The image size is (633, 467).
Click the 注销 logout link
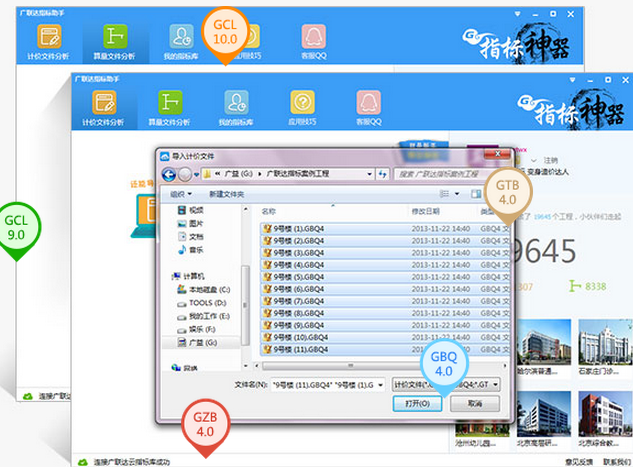pos(550,160)
